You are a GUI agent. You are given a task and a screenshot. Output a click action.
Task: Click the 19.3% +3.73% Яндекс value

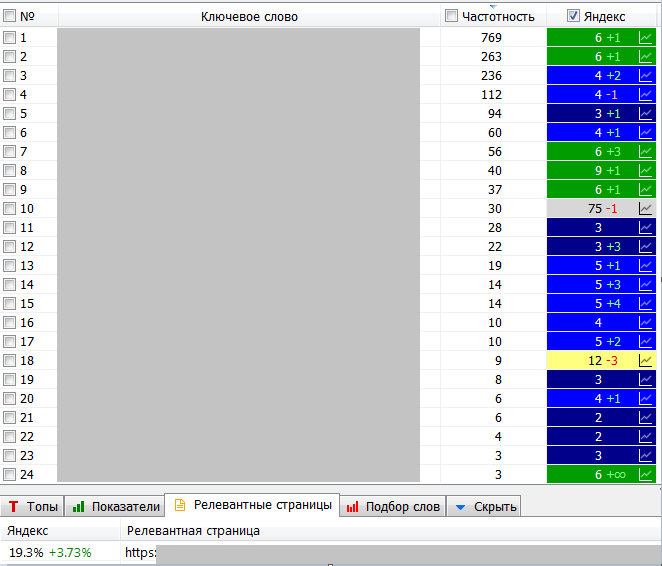[x=50, y=552]
